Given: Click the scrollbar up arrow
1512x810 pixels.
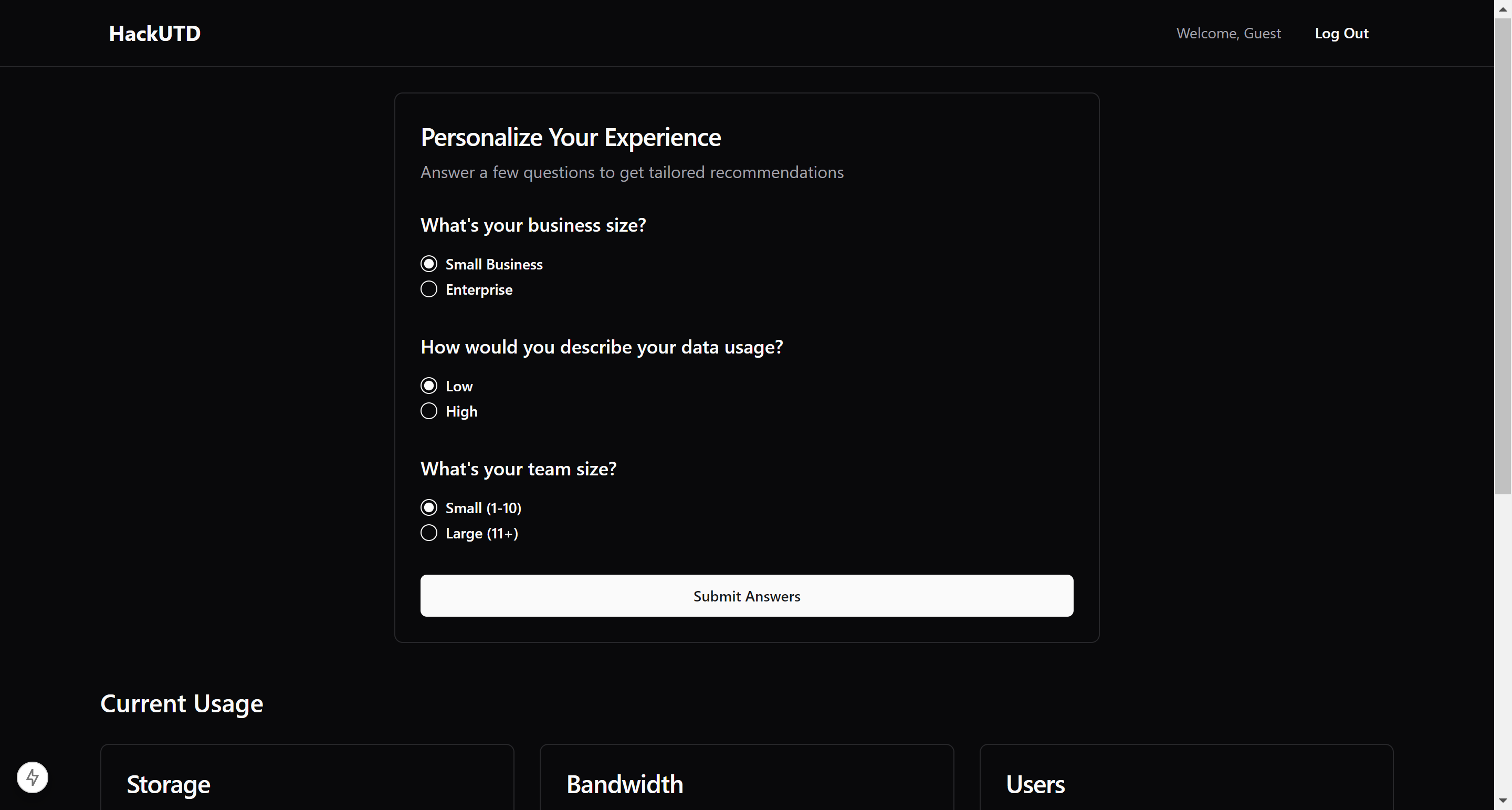Looking at the screenshot, I should (x=1503, y=9).
